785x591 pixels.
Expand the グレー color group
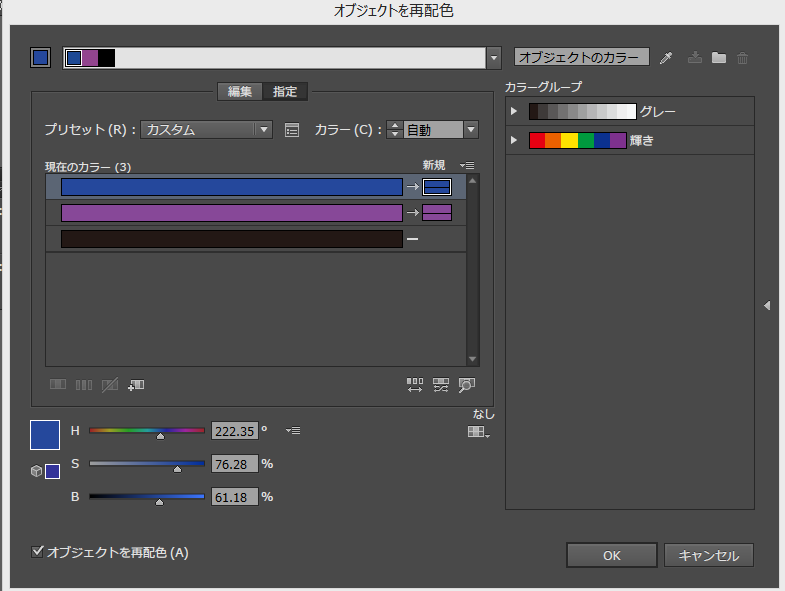pos(514,111)
